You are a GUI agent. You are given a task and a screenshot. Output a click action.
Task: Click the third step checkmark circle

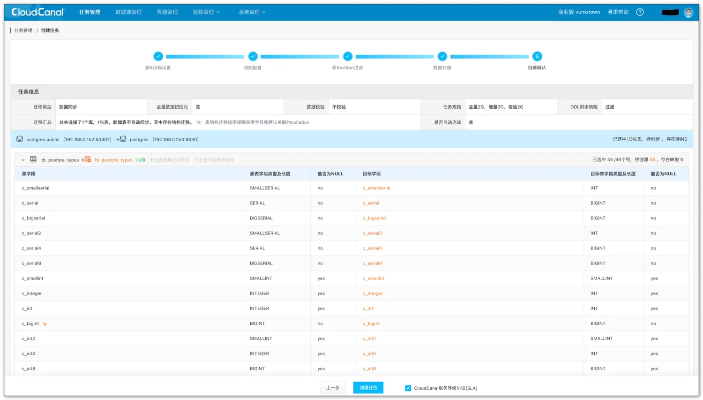coord(347,57)
